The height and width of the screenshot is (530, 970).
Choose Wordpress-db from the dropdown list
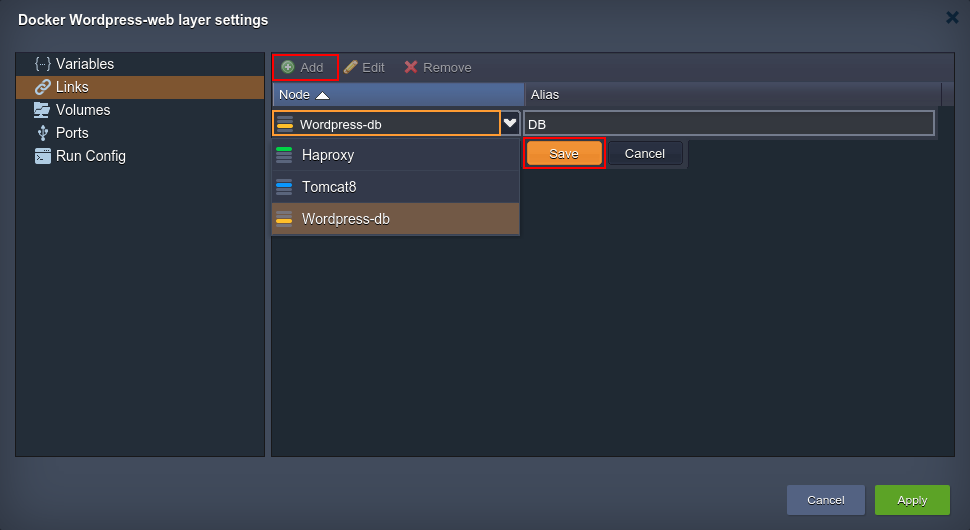(395, 219)
